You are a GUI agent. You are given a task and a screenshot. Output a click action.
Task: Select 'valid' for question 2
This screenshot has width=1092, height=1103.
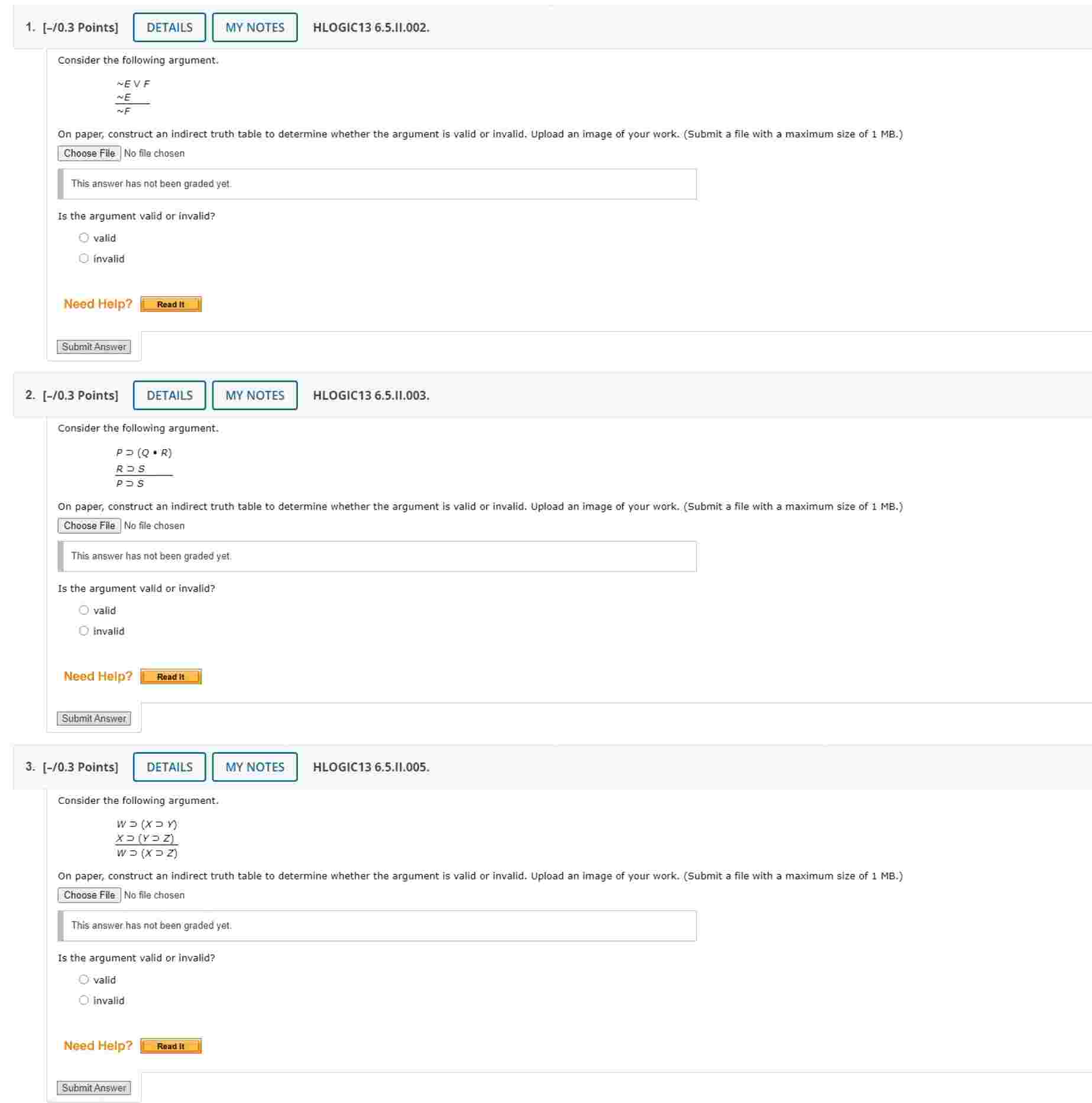pyautogui.click(x=84, y=610)
